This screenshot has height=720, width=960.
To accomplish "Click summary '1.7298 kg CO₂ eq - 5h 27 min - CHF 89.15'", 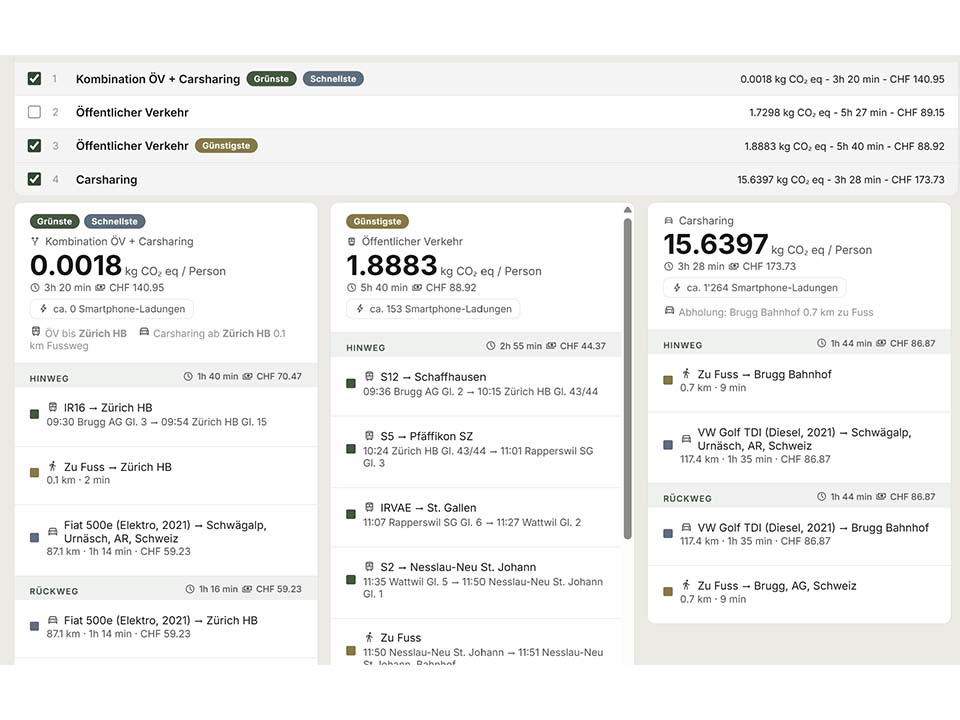I will [847, 113].
